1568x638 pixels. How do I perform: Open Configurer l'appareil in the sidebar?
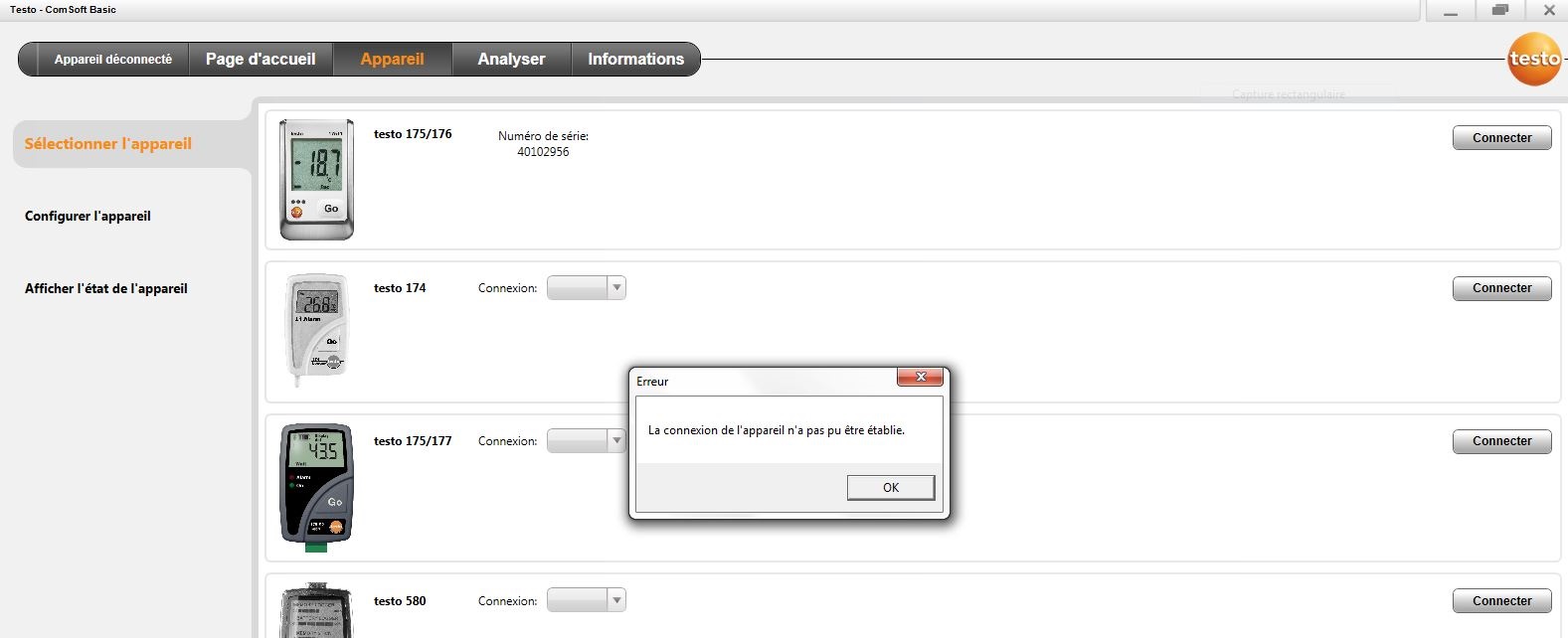pyautogui.click(x=87, y=216)
